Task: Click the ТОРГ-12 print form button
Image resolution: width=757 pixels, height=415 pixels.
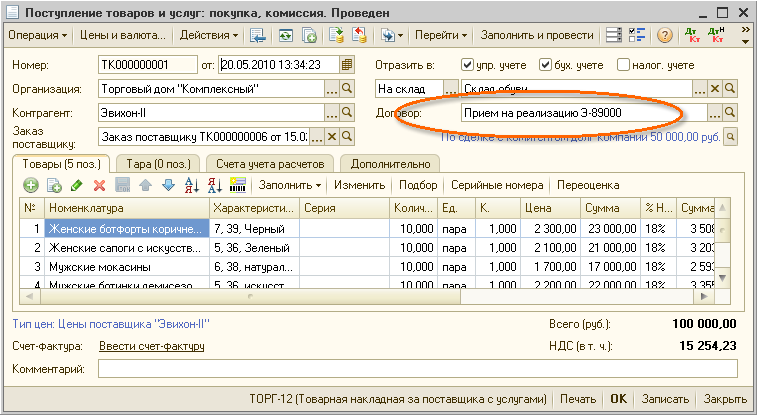Action: [398, 399]
